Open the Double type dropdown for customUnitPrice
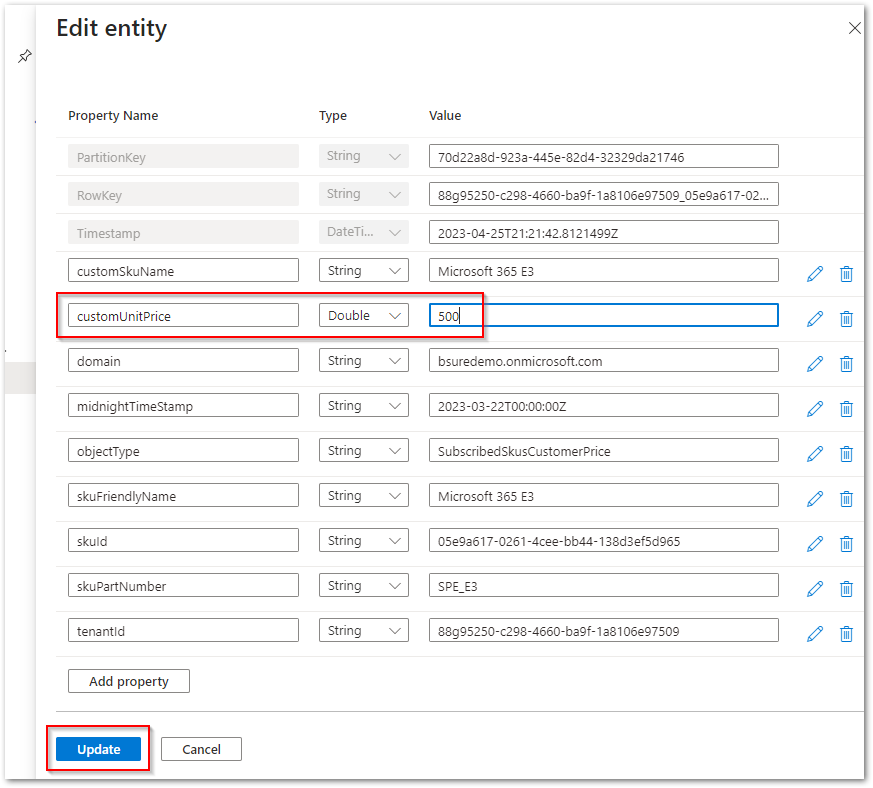Screen dimensions: 873x788 tap(364, 315)
